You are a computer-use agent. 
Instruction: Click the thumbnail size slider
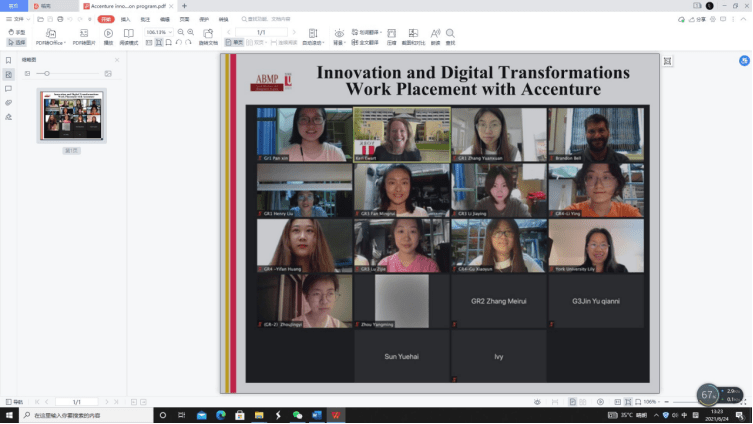pyautogui.click(x=47, y=74)
